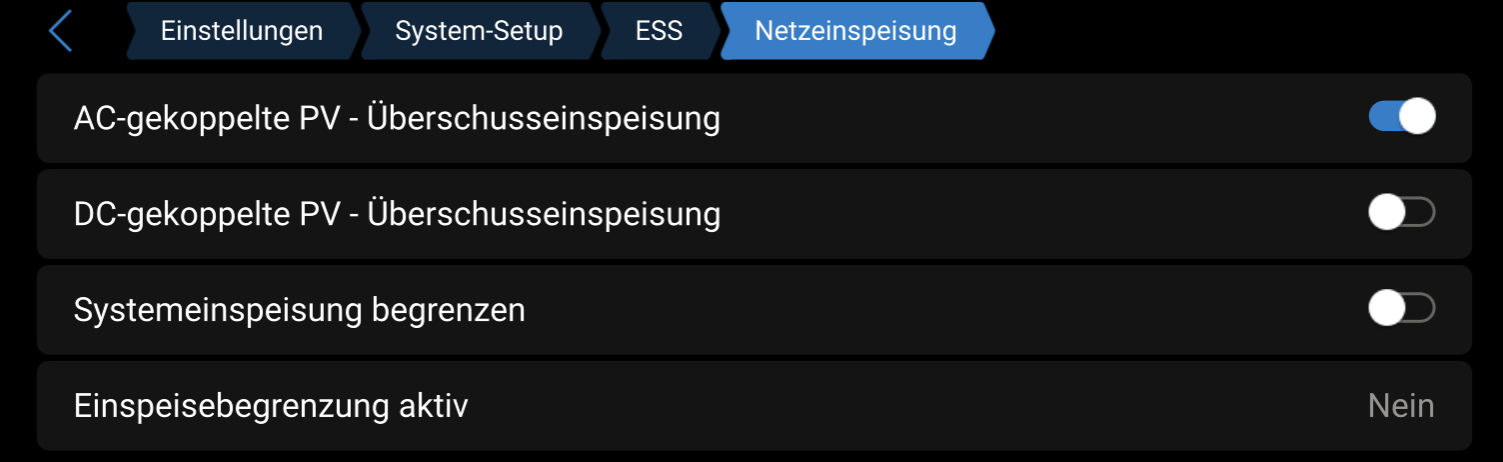This screenshot has height=462, width=1503.
Task: Click the knob of Systemeinspeisung begrenzen toggle
Action: click(1386, 309)
